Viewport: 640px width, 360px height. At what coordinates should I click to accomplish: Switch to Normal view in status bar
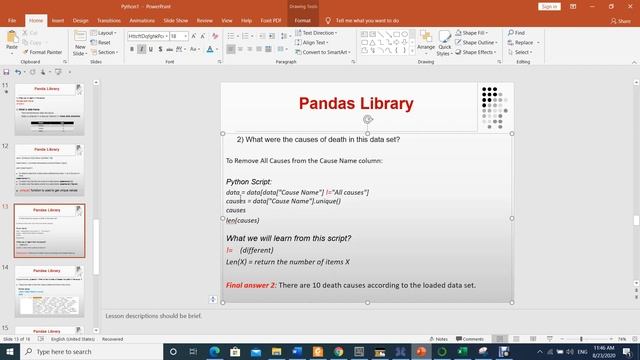tap(500, 339)
